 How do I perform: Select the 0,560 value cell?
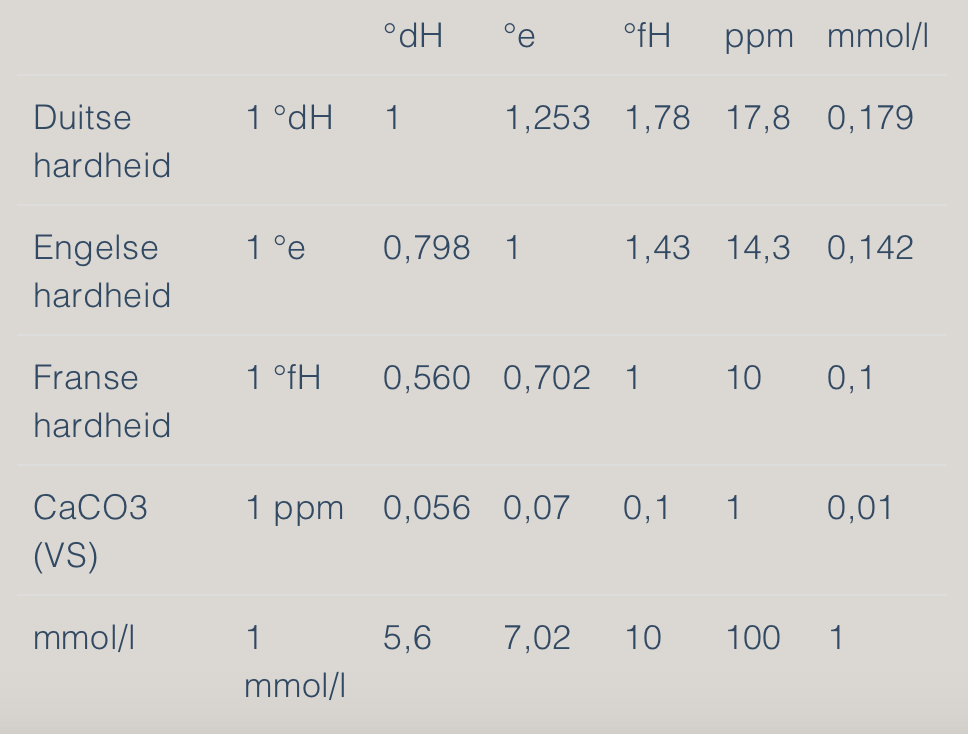(x=426, y=378)
